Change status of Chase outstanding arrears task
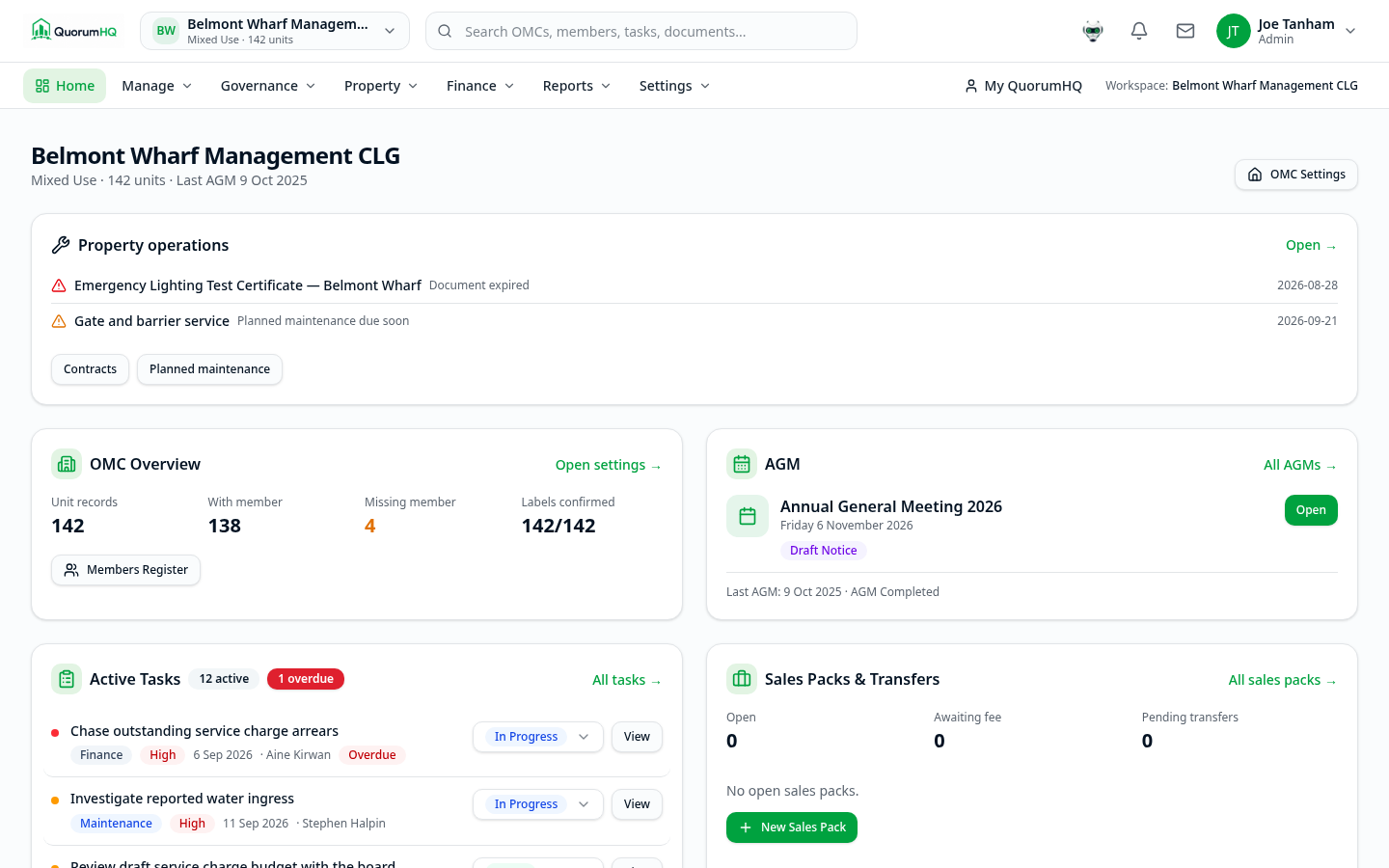This screenshot has width=1389, height=868. pos(538,737)
